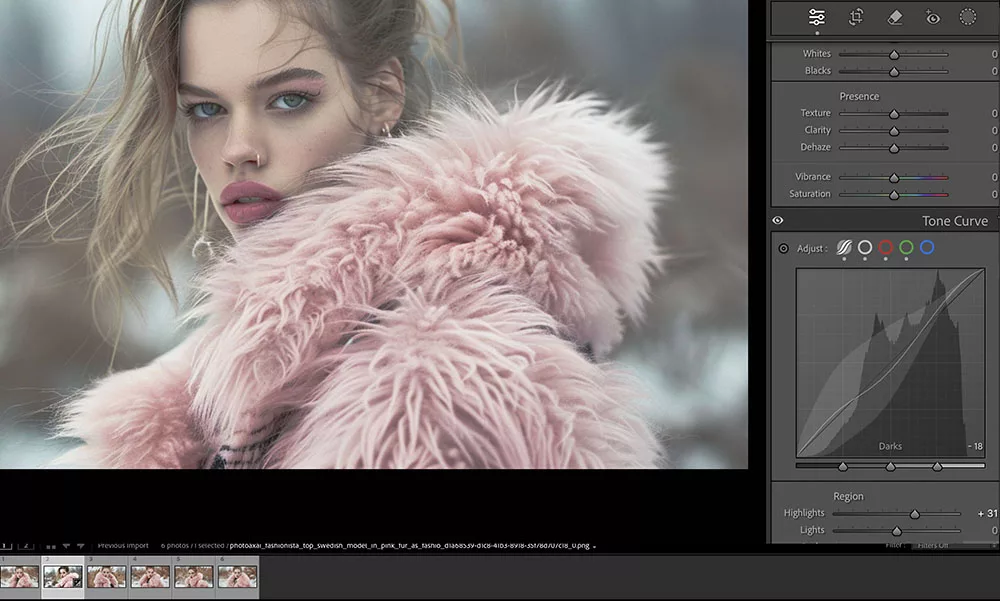Click the shadows split handle below the curve
Image resolution: width=1000 pixels, height=601 pixels.
[x=843, y=467]
